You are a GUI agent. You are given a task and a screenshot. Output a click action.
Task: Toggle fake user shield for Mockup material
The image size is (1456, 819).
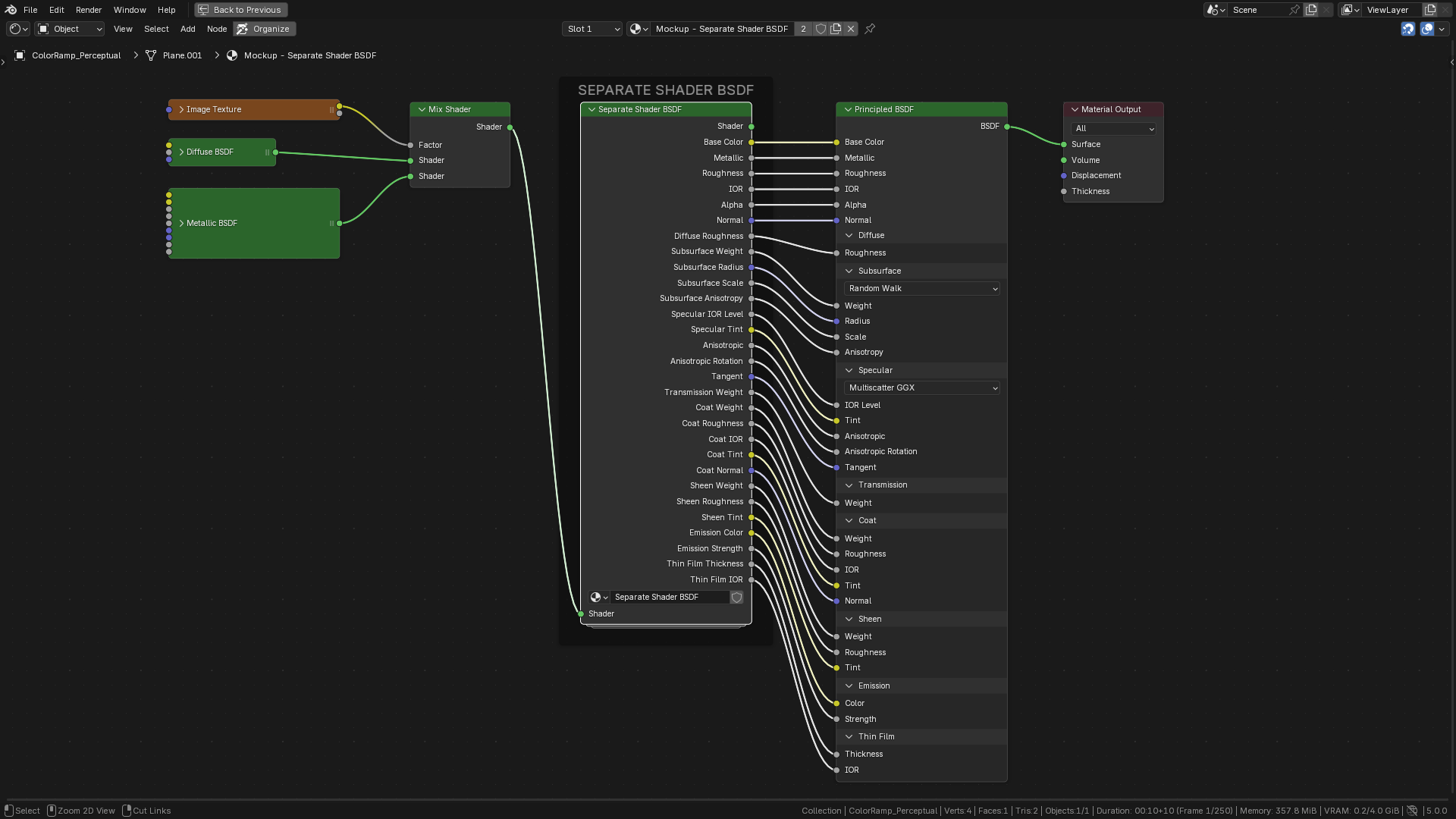821,29
